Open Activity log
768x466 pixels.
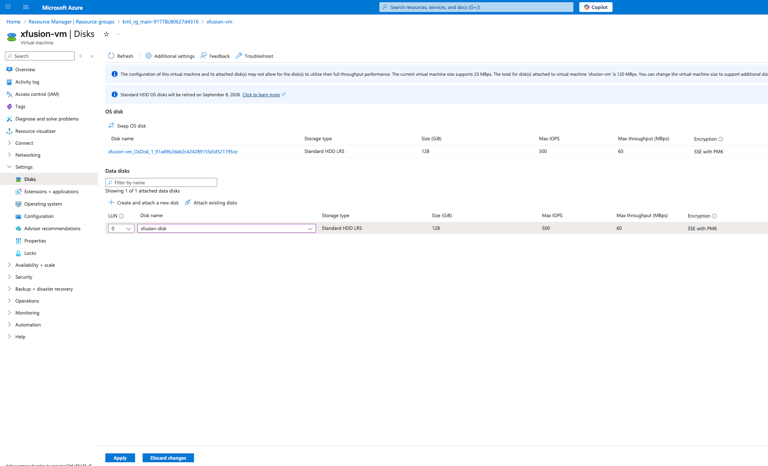[x=27, y=82]
